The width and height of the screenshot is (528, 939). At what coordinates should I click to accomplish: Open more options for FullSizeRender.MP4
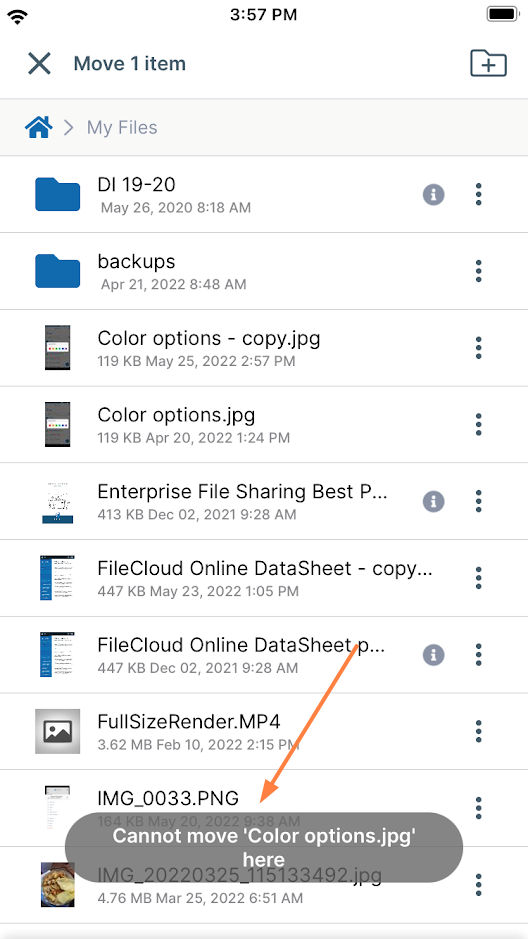478,731
